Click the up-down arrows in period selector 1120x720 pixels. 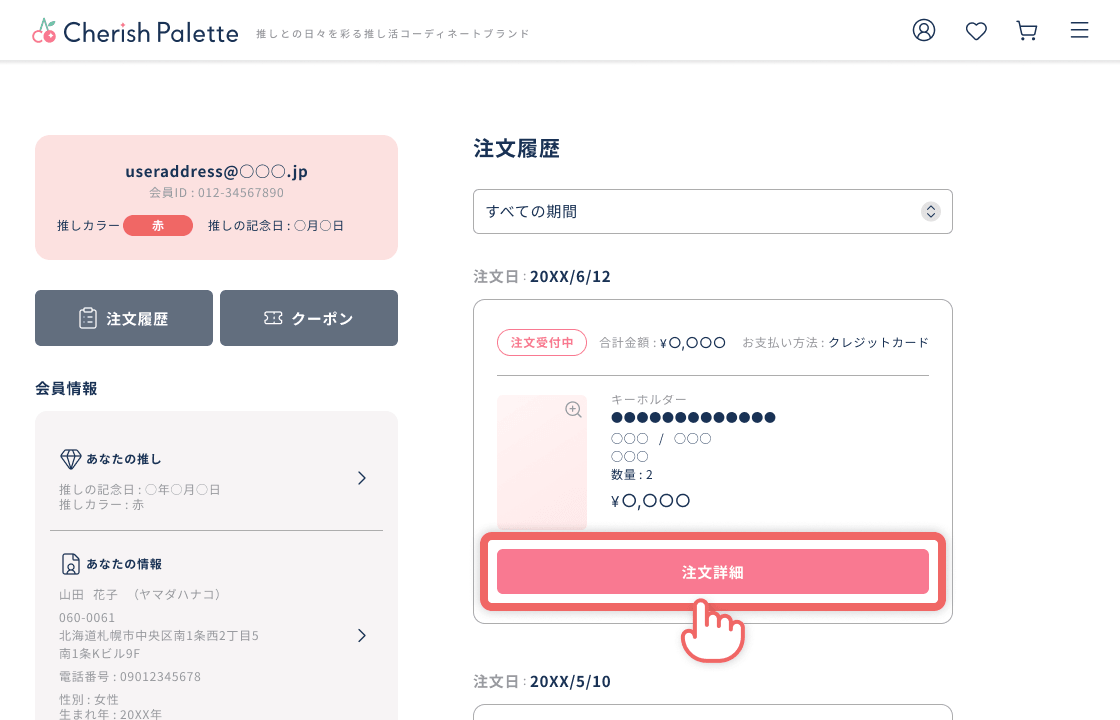[930, 211]
